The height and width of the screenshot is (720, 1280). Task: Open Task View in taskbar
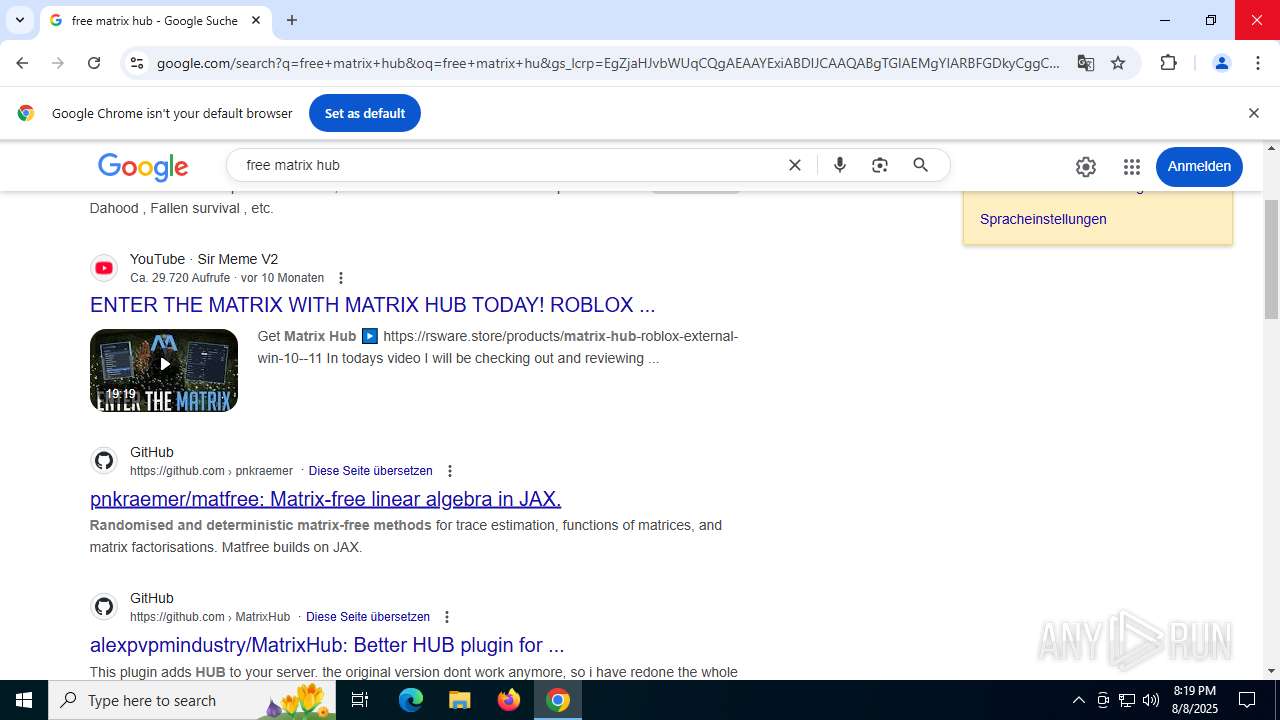coord(360,700)
